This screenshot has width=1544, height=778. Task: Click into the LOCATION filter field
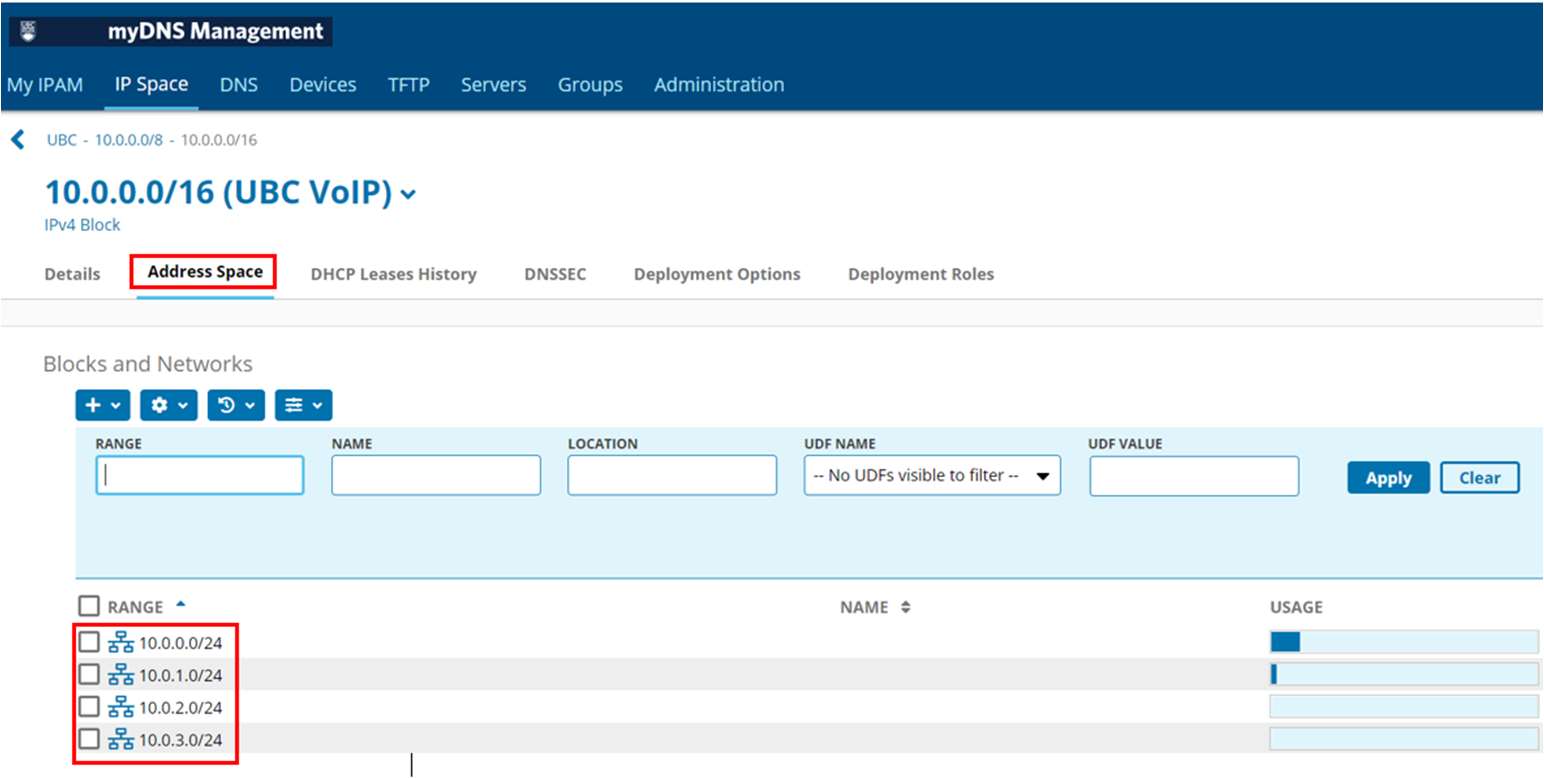pos(672,476)
